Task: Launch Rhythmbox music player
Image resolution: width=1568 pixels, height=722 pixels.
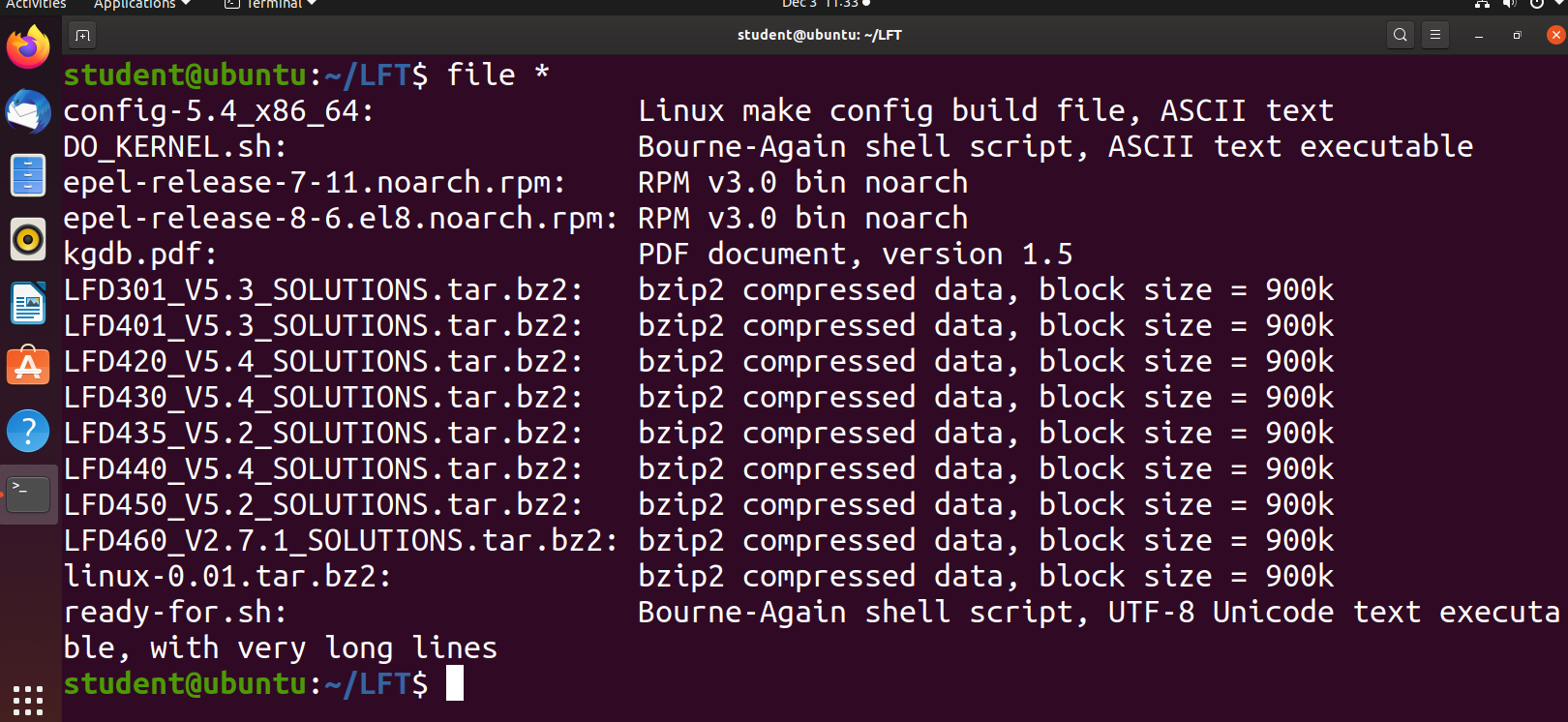Action: tap(28, 239)
